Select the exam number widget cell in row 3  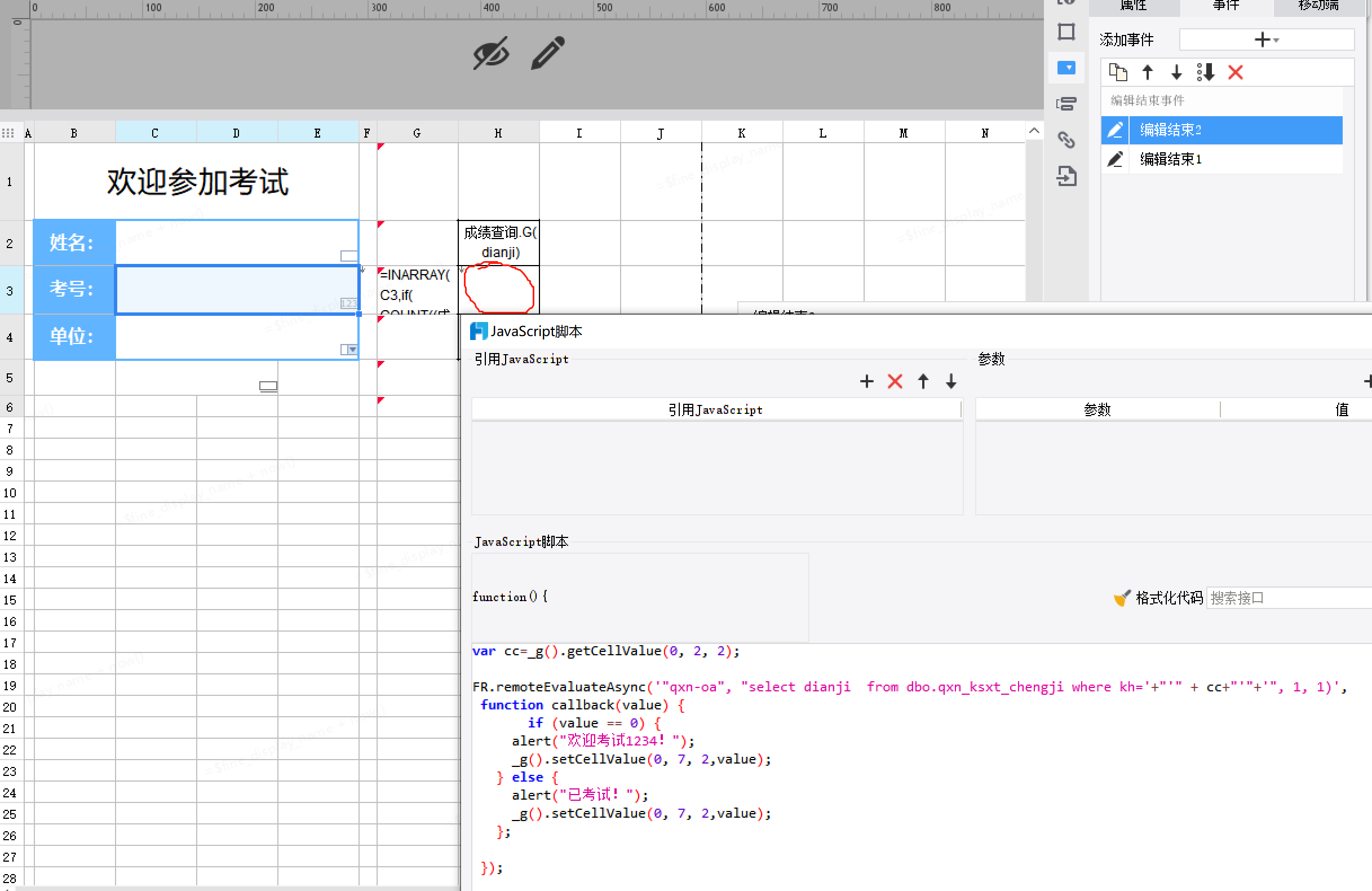coord(237,289)
